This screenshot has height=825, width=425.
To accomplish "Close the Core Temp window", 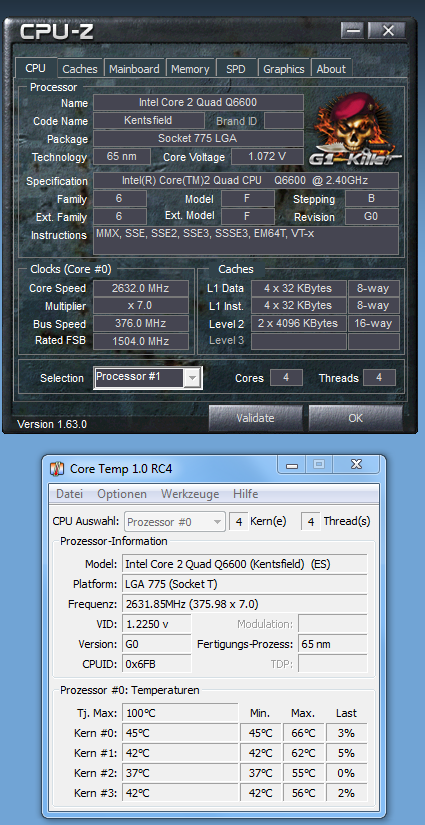I will point(356,465).
